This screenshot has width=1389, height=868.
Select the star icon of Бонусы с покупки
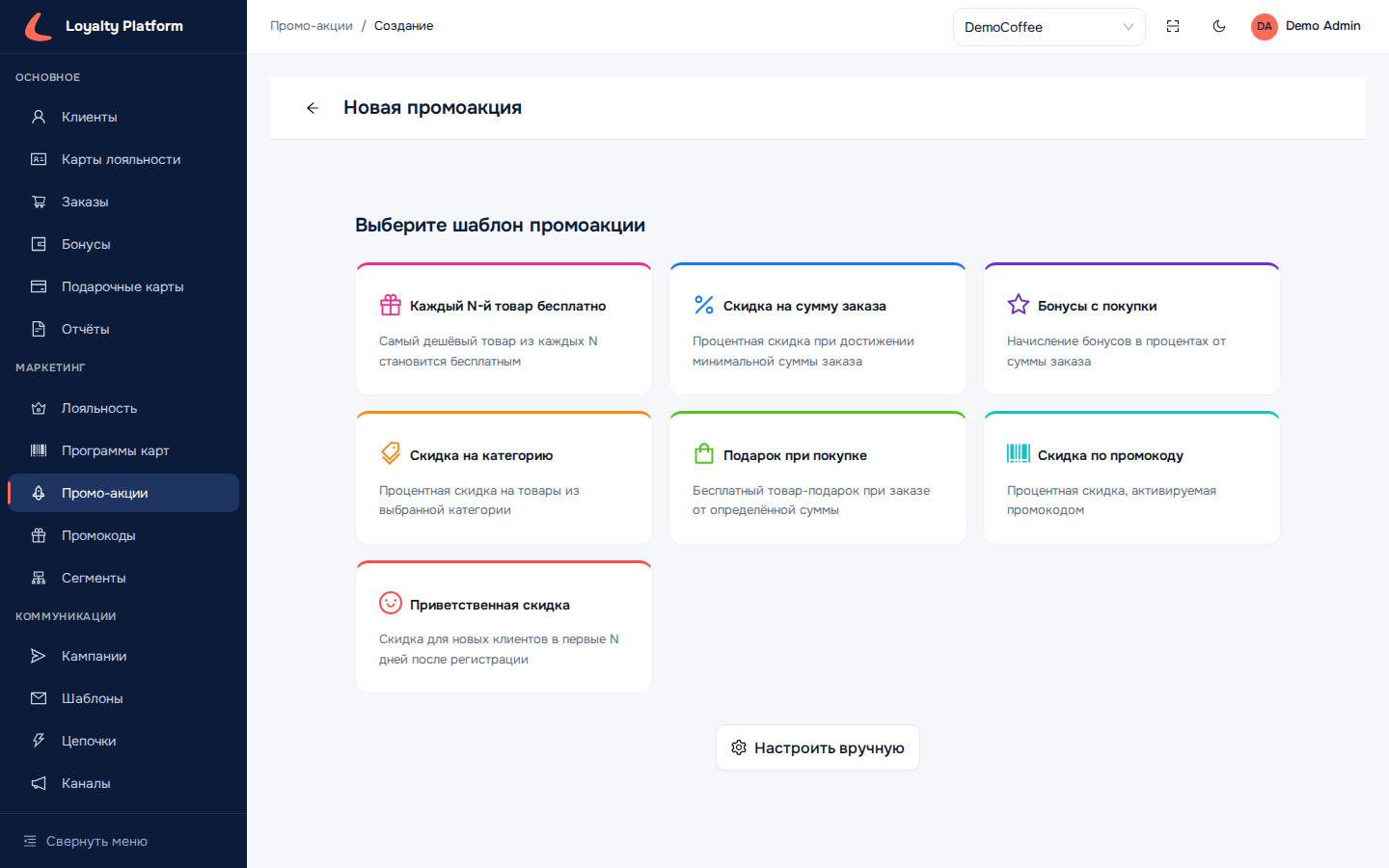1019,306
